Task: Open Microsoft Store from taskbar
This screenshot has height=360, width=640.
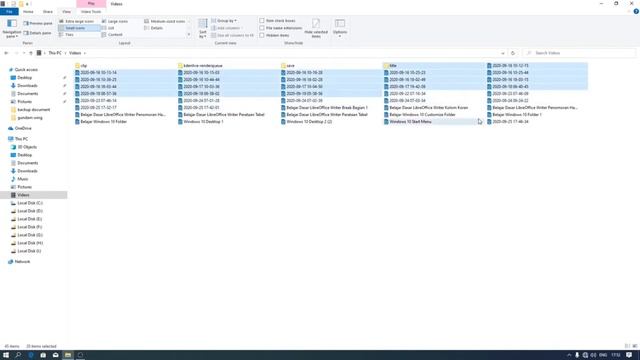Action: click(43, 355)
